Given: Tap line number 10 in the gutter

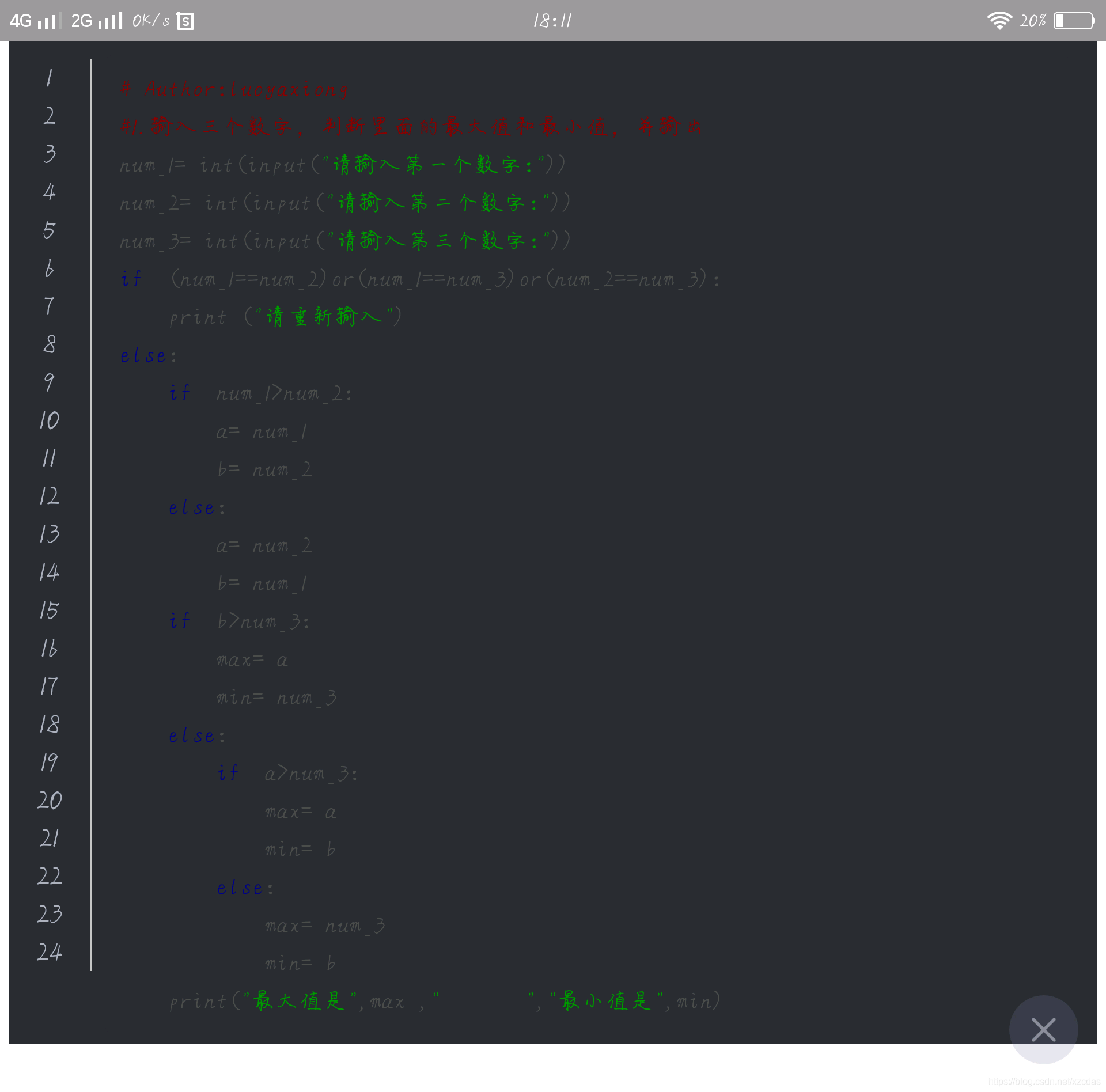Looking at the screenshot, I should 50,420.
